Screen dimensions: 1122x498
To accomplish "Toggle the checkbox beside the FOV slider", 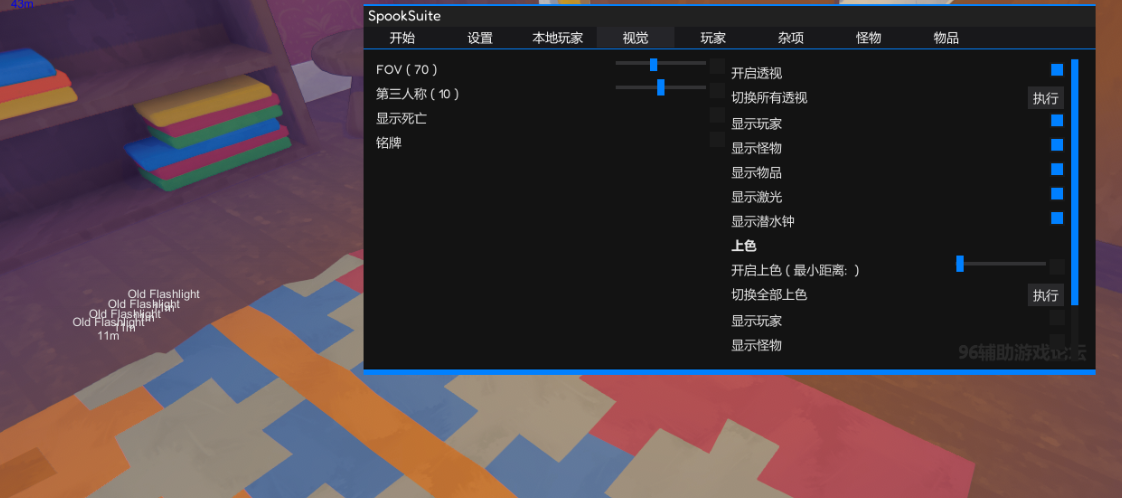I will click(717, 67).
